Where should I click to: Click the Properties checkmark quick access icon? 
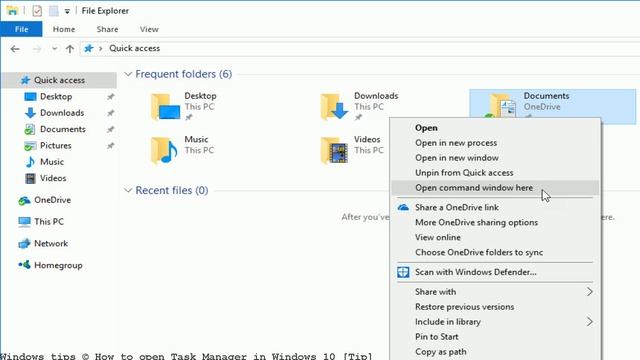pyautogui.click(x=37, y=11)
